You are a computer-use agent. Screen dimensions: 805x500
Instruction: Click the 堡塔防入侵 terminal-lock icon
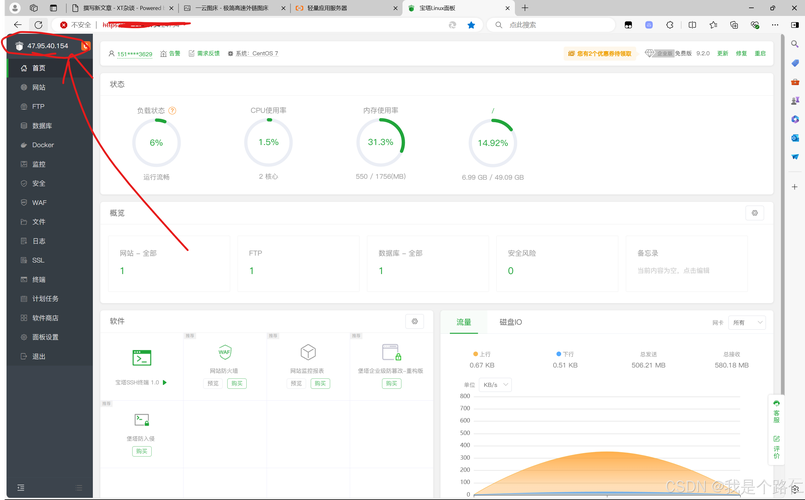tap(142, 420)
